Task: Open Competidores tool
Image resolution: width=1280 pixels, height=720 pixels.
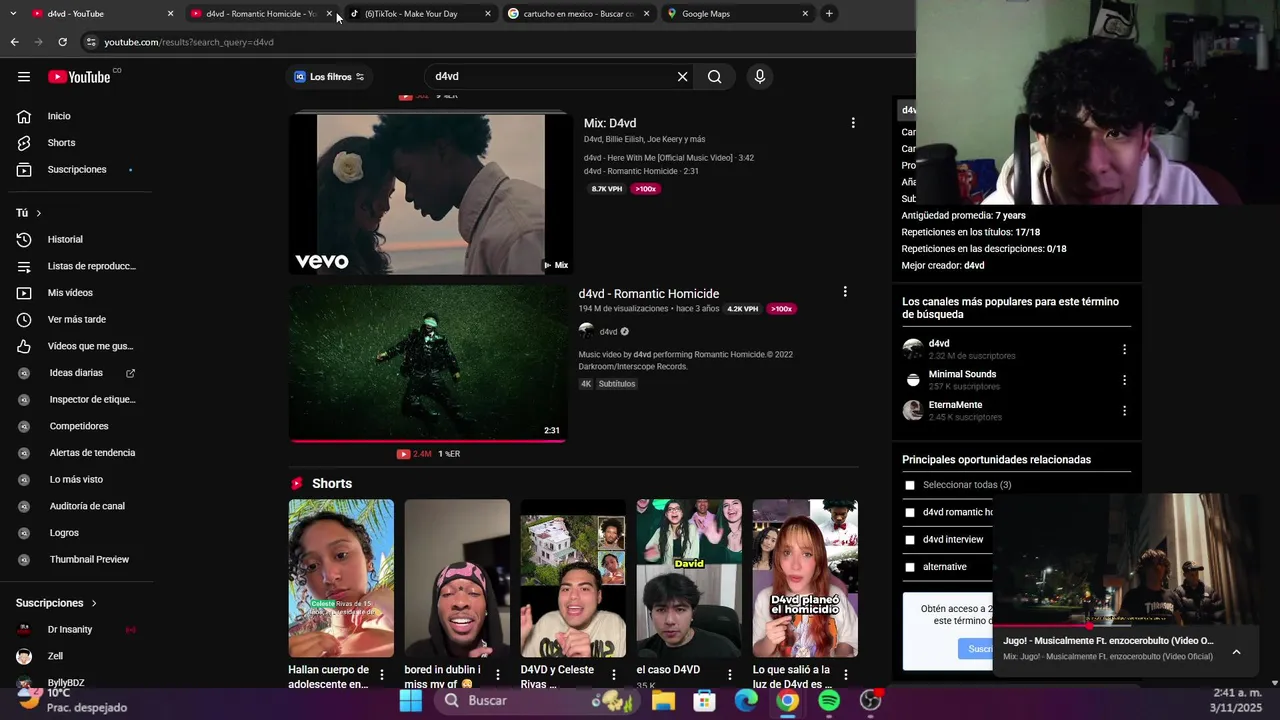Action: coord(77,426)
